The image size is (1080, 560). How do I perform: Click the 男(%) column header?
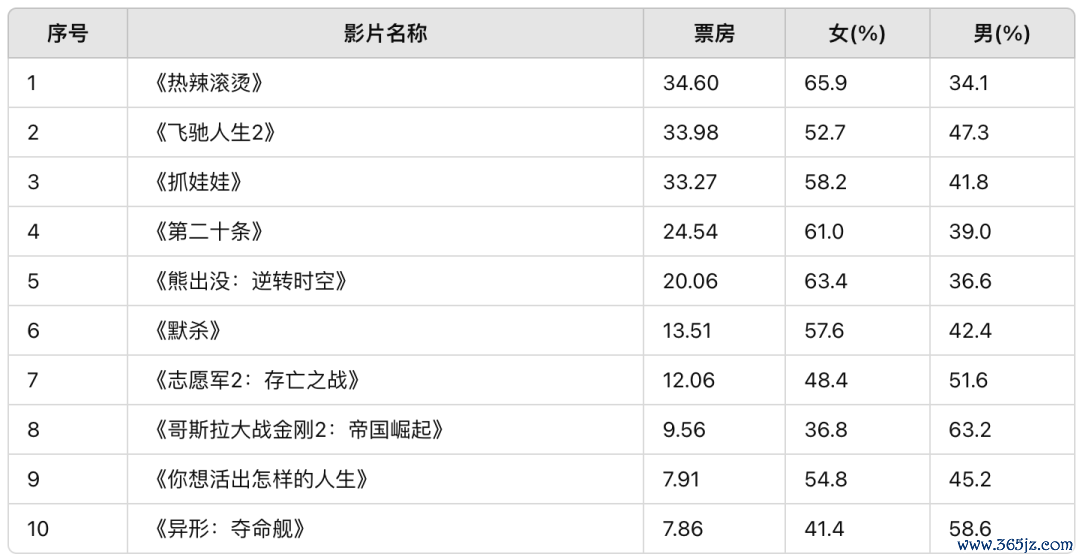point(1001,33)
